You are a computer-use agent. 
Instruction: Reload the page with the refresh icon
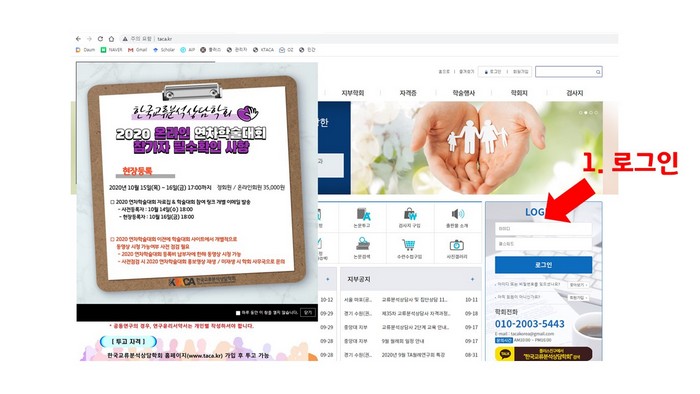pyautogui.click(x=100, y=39)
